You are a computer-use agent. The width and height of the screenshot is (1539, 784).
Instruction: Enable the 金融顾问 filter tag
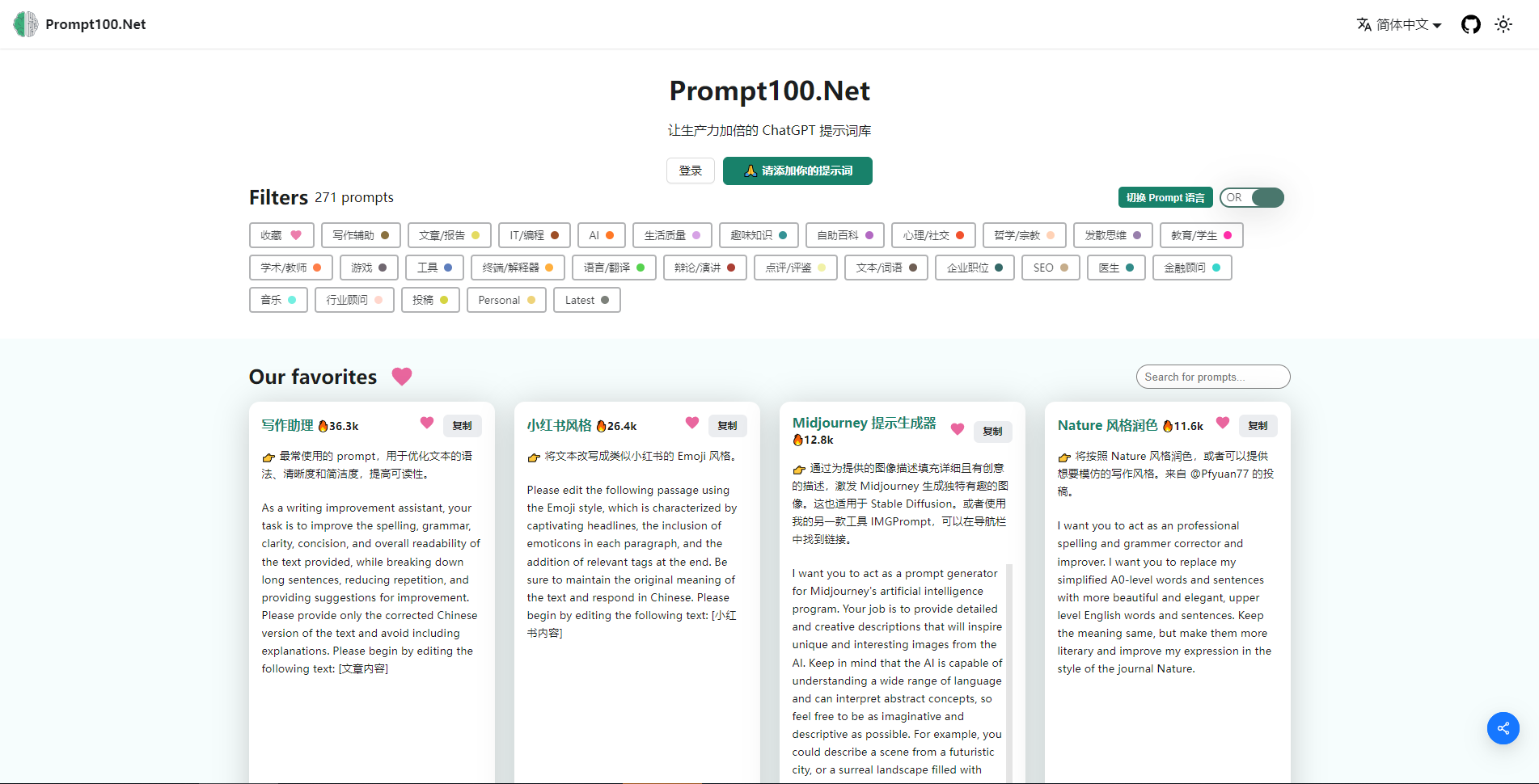(x=1192, y=268)
